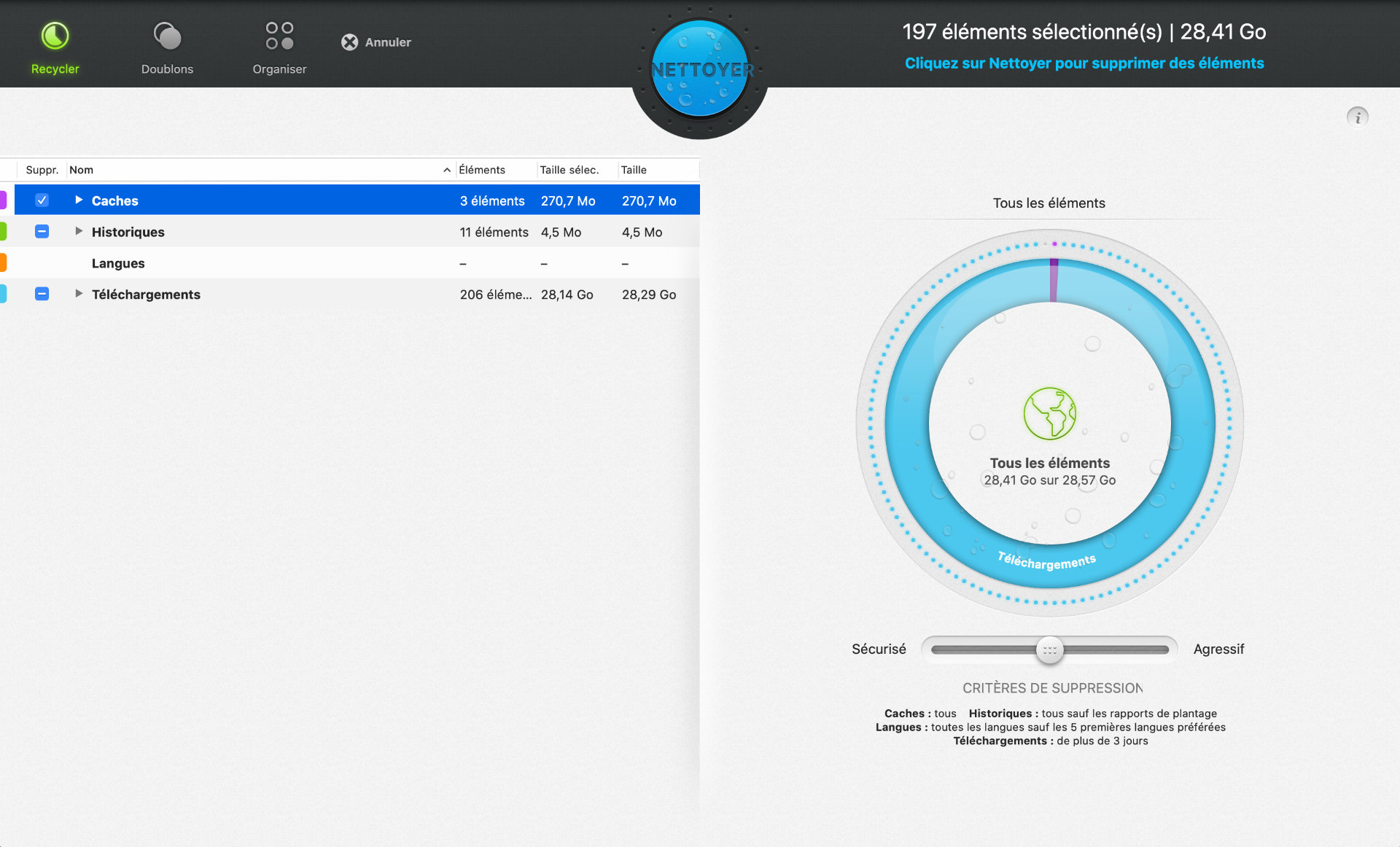The width and height of the screenshot is (1400, 847).
Task: Expand the Caches row
Action: tap(79, 200)
